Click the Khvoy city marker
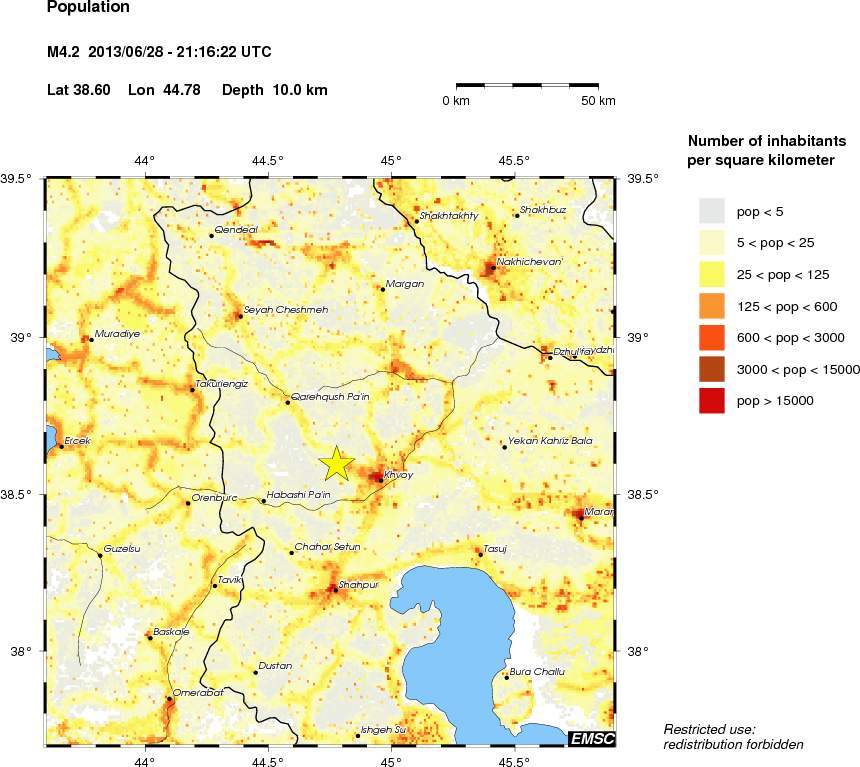 pyautogui.click(x=381, y=479)
